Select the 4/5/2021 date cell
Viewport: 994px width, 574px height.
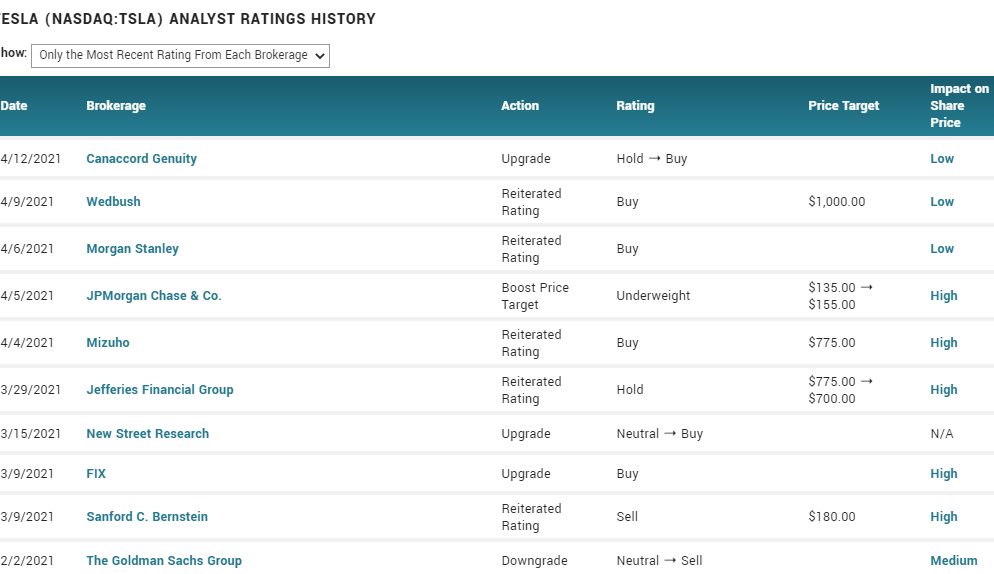click(x=27, y=296)
